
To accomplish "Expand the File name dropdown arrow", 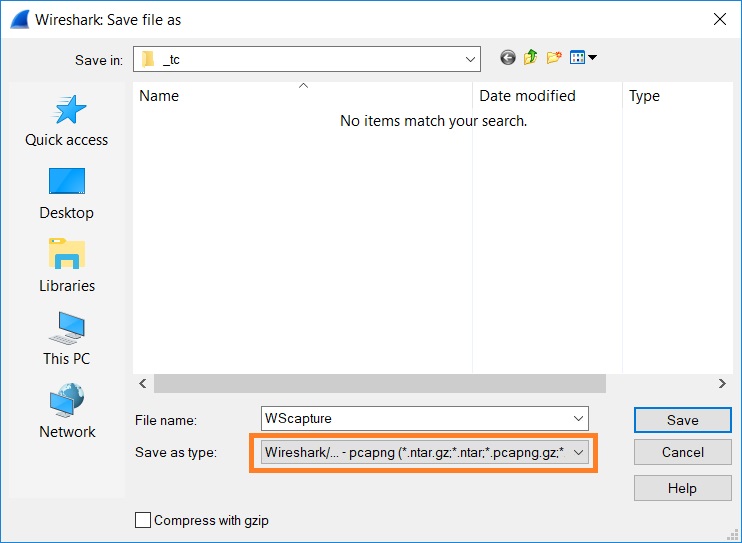I will point(578,419).
